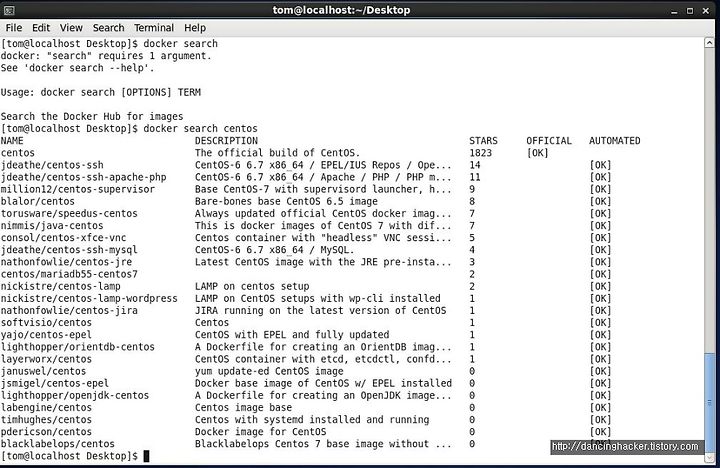Image resolution: width=720 pixels, height=468 pixels.
Task: Click the 'blacklabelops/centos' image name
Action: pos(58,444)
